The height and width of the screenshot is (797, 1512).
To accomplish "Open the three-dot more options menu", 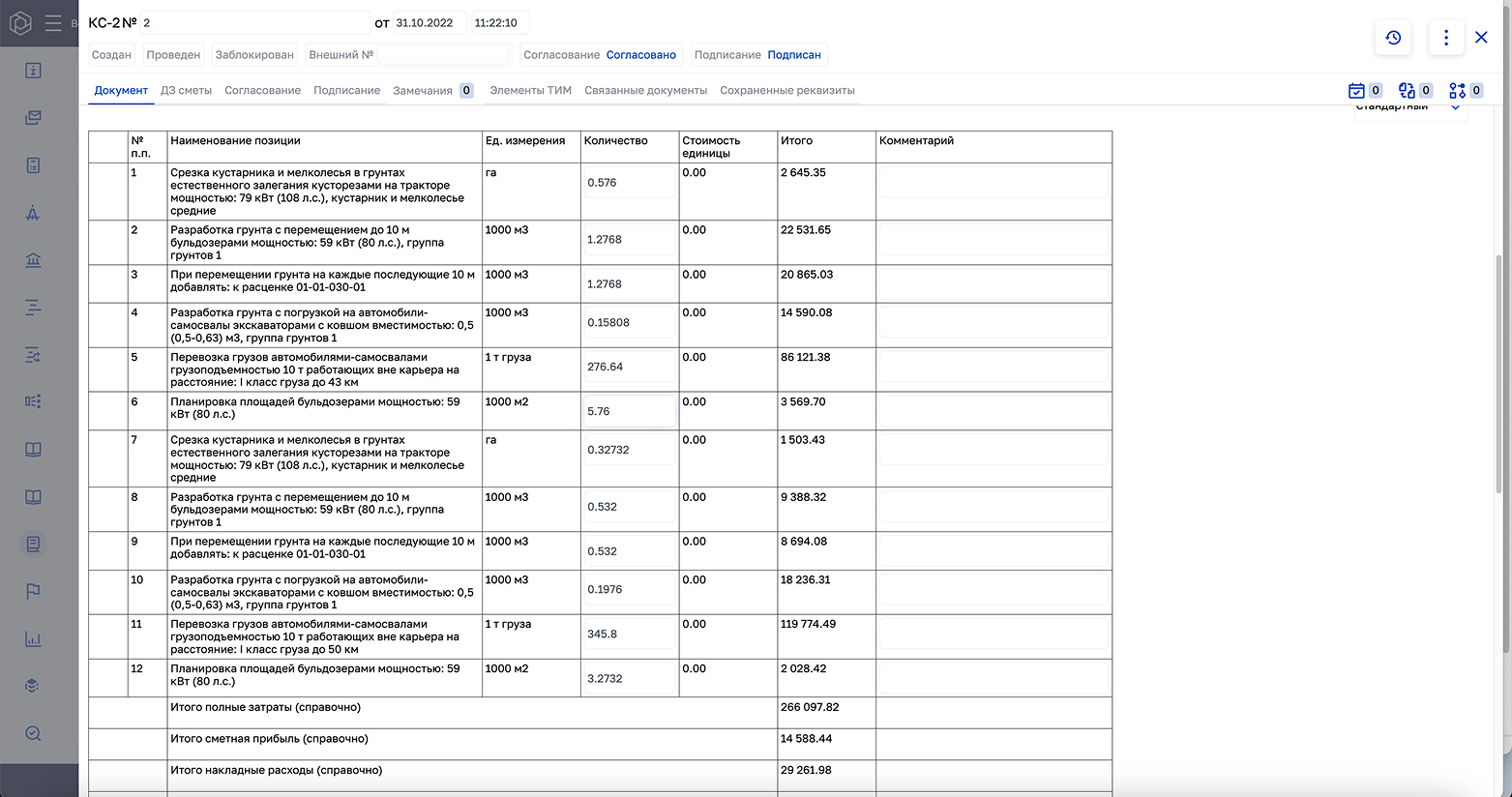I will tap(1445, 38).
